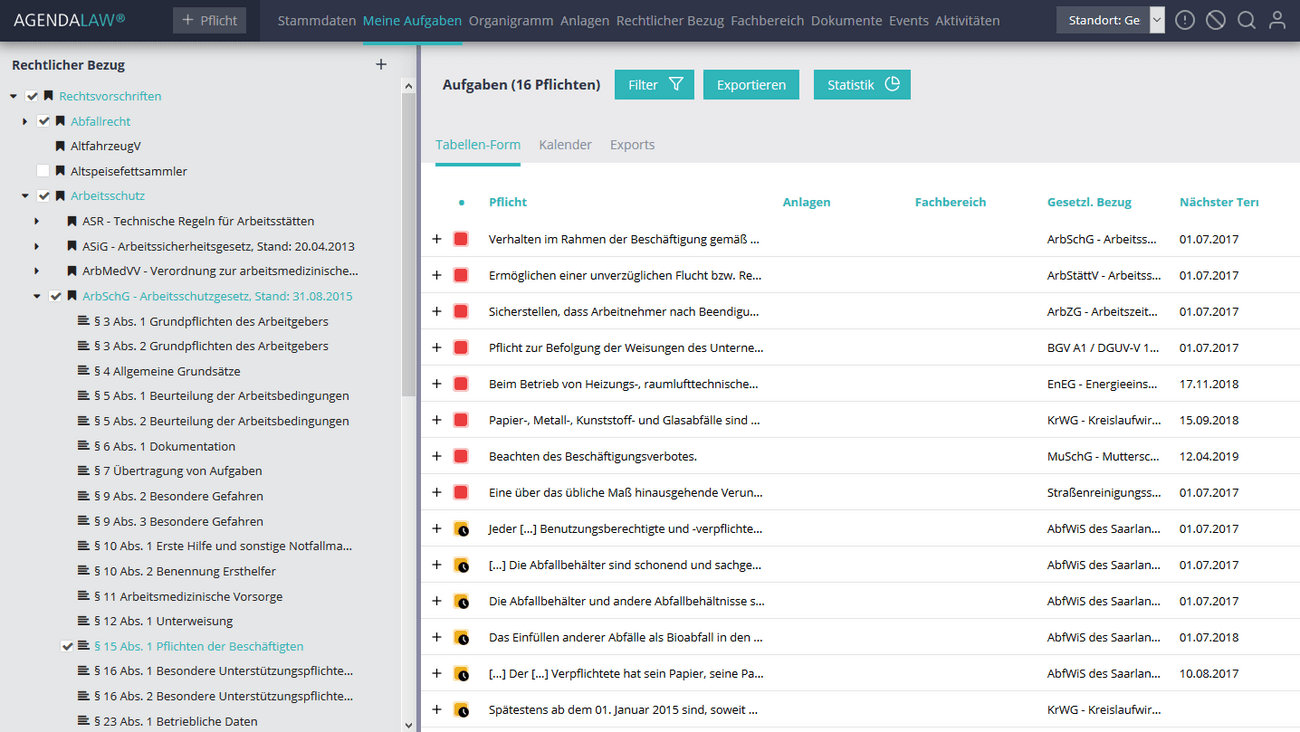1300x732 pixels.
Task: Click the + Pflicht button
Action: click(x=209, y=20)
